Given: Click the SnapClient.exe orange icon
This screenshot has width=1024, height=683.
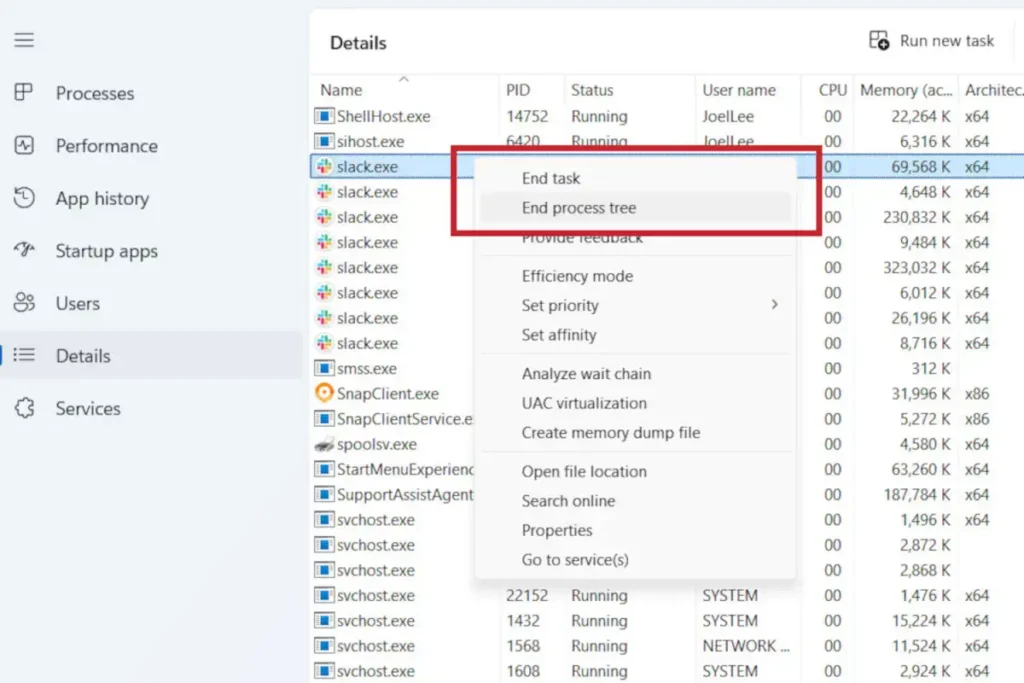Looking at the screenshot, I should tap(324, 393).
